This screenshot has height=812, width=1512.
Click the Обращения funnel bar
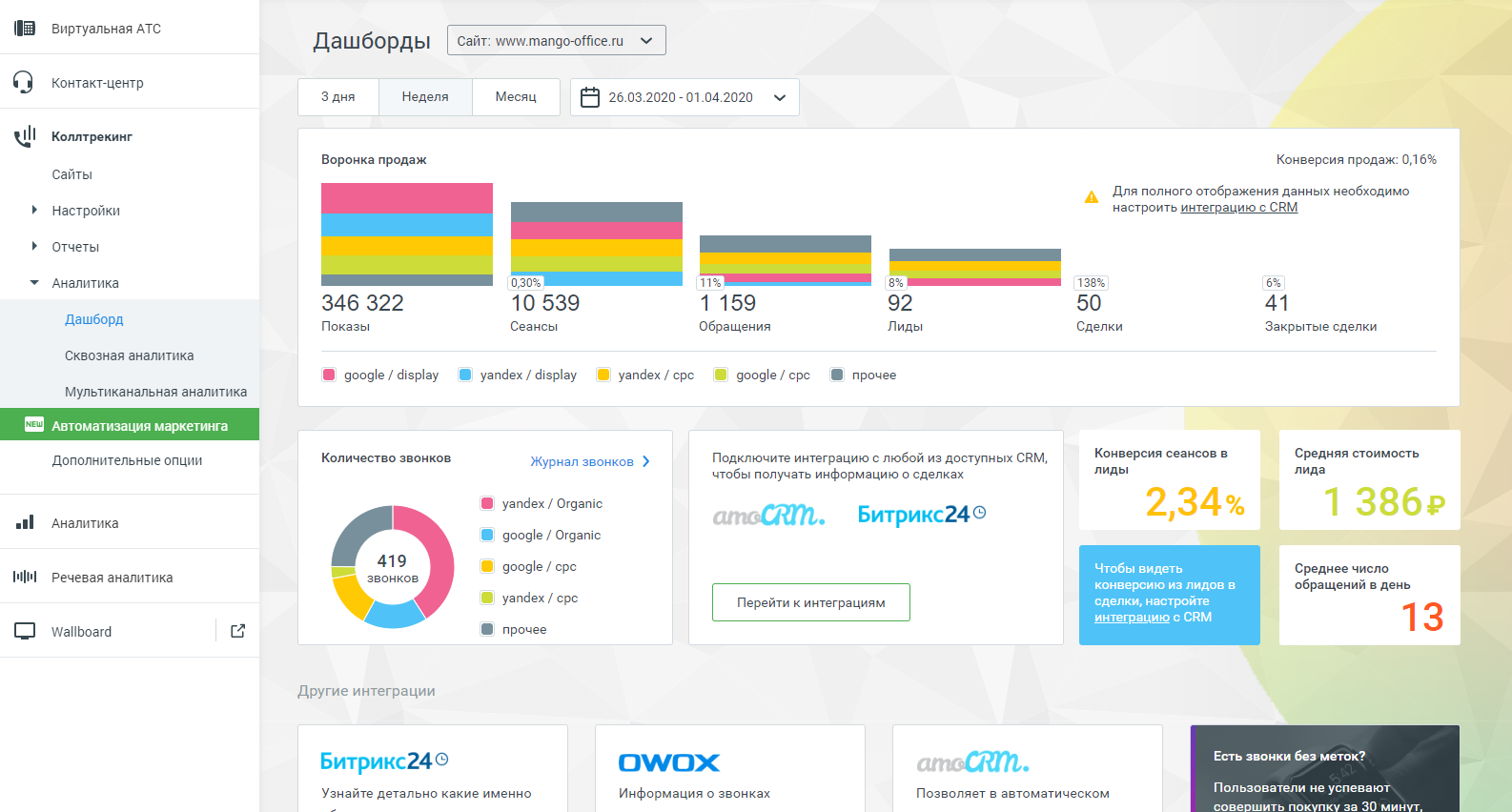[786, 260]
